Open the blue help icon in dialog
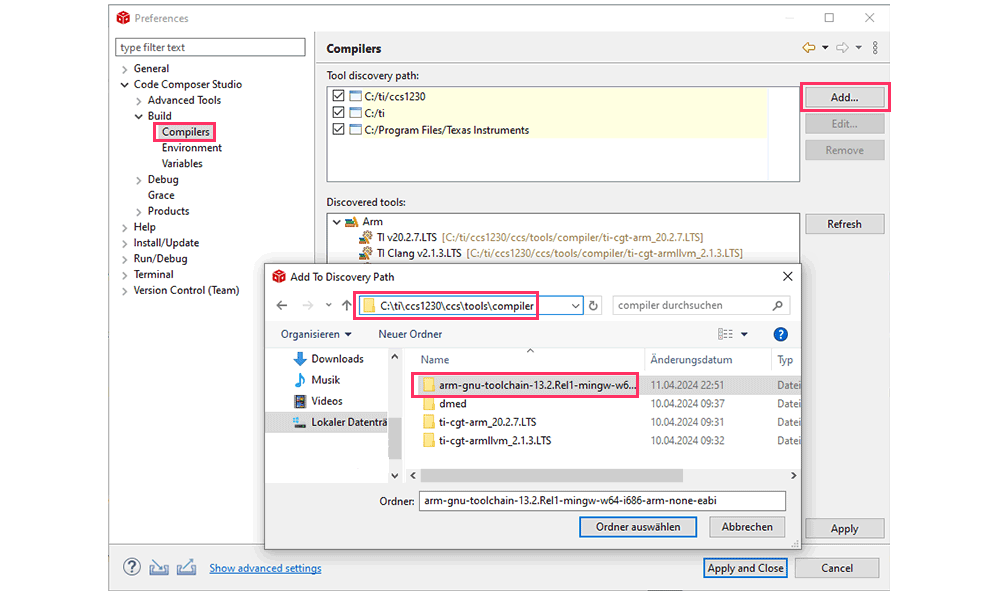The height and width of the screenshot is (600, 1000). click(x=780, y=334)
